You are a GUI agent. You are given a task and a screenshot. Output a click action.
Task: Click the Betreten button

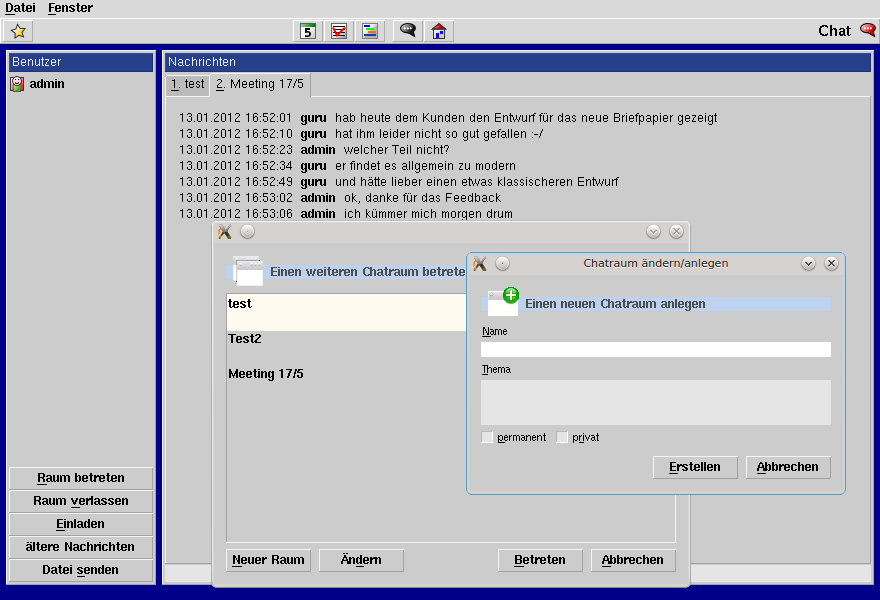[540, 560]
